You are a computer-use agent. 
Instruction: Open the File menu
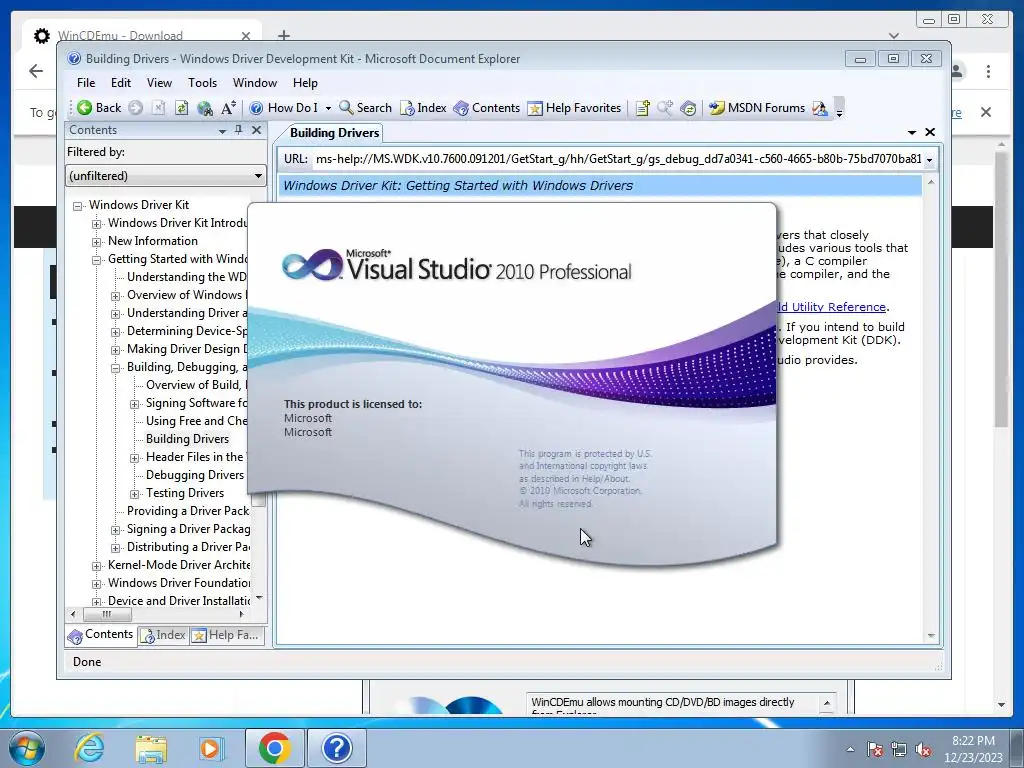coord(86,83)
